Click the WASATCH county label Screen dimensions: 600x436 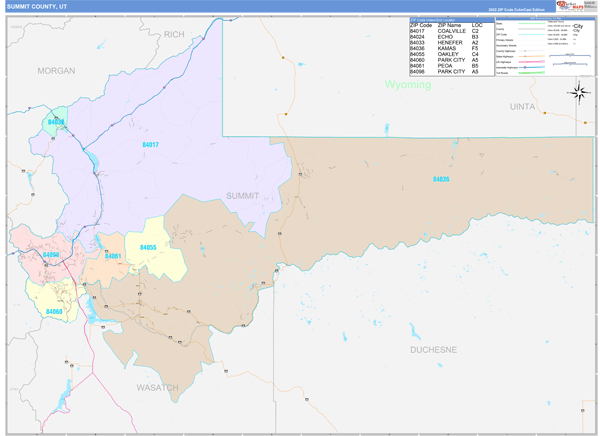(x=157, y=386)
